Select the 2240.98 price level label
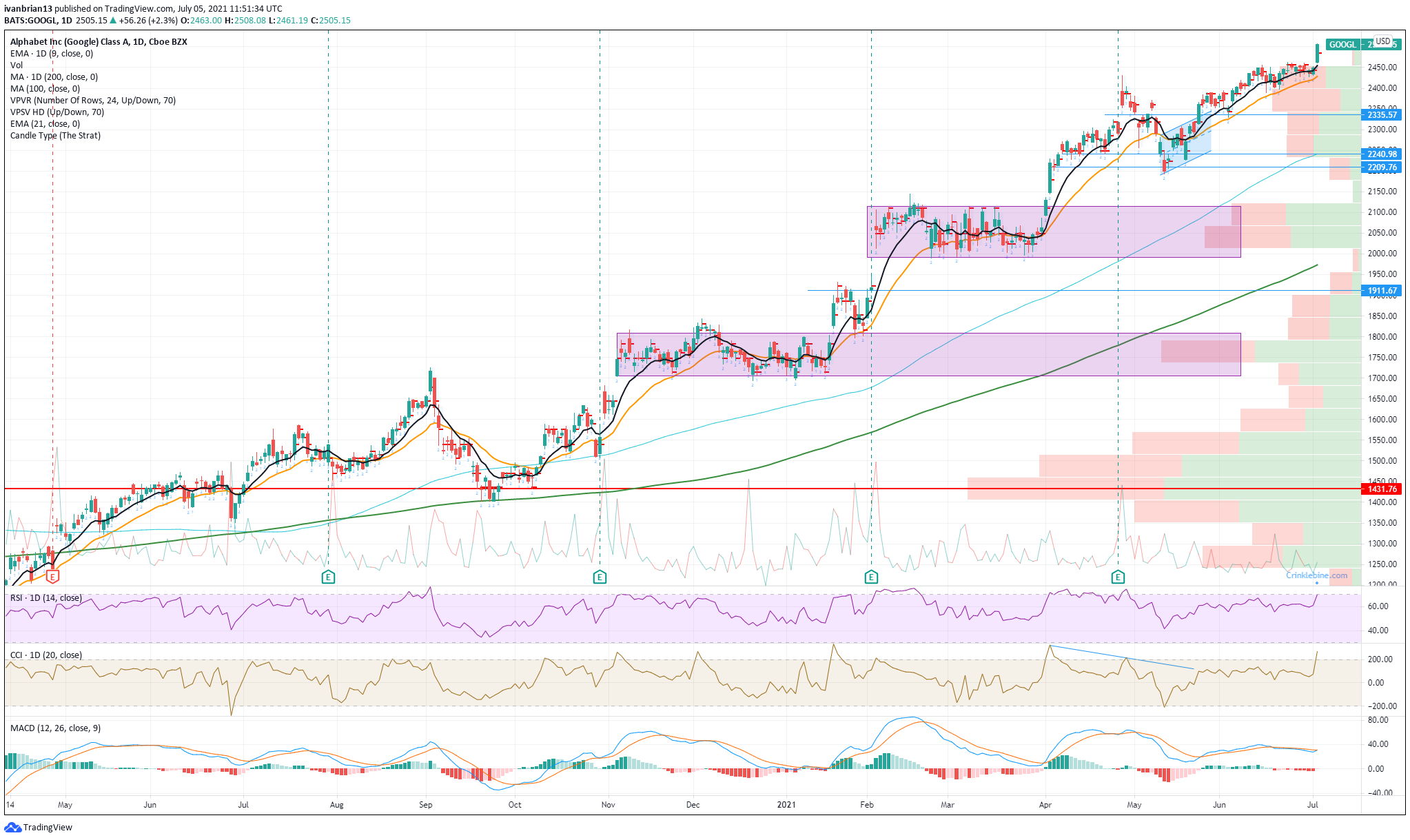This screenshot has height=840, width=1410. (x=1382, y=154)
